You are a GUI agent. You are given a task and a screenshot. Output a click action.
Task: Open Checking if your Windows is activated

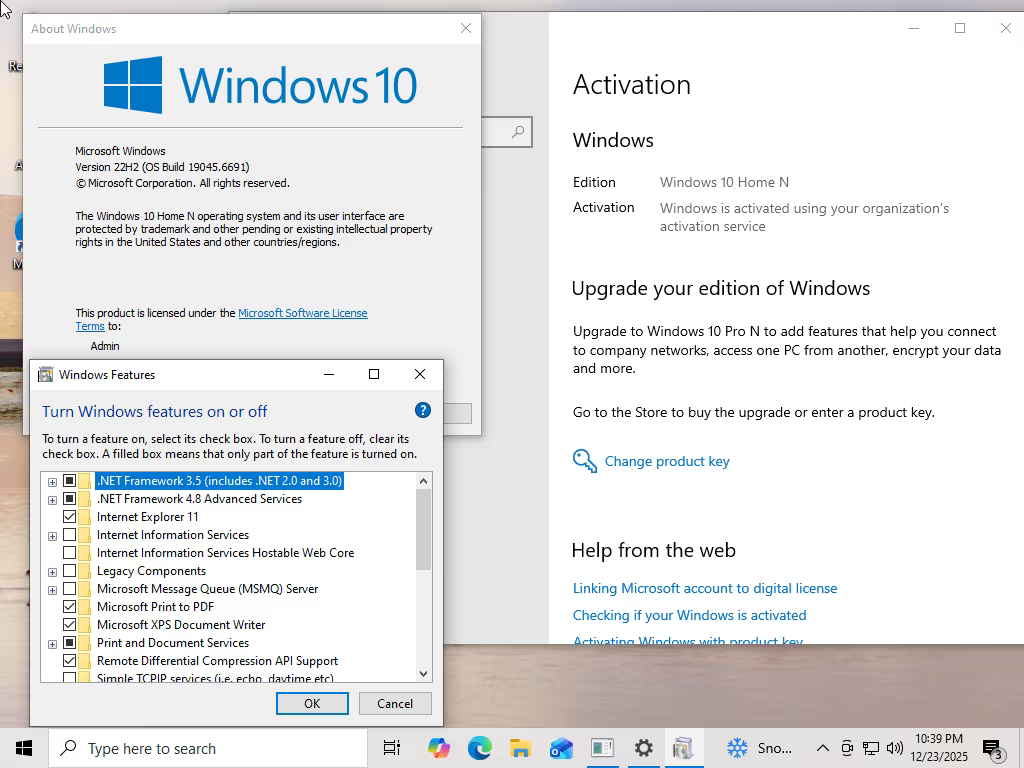coord(690,615)
